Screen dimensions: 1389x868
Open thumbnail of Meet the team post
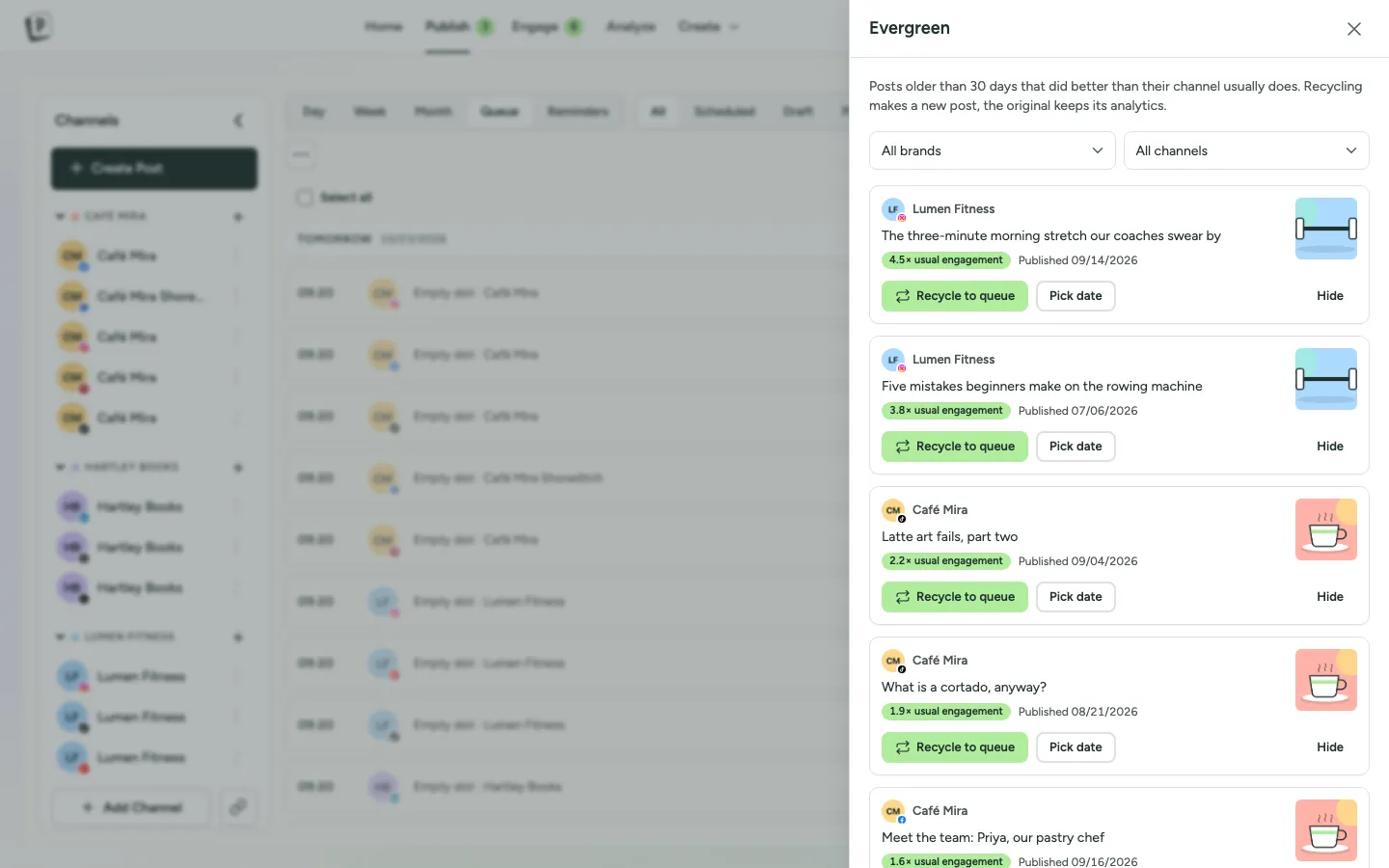(1326, 830)
